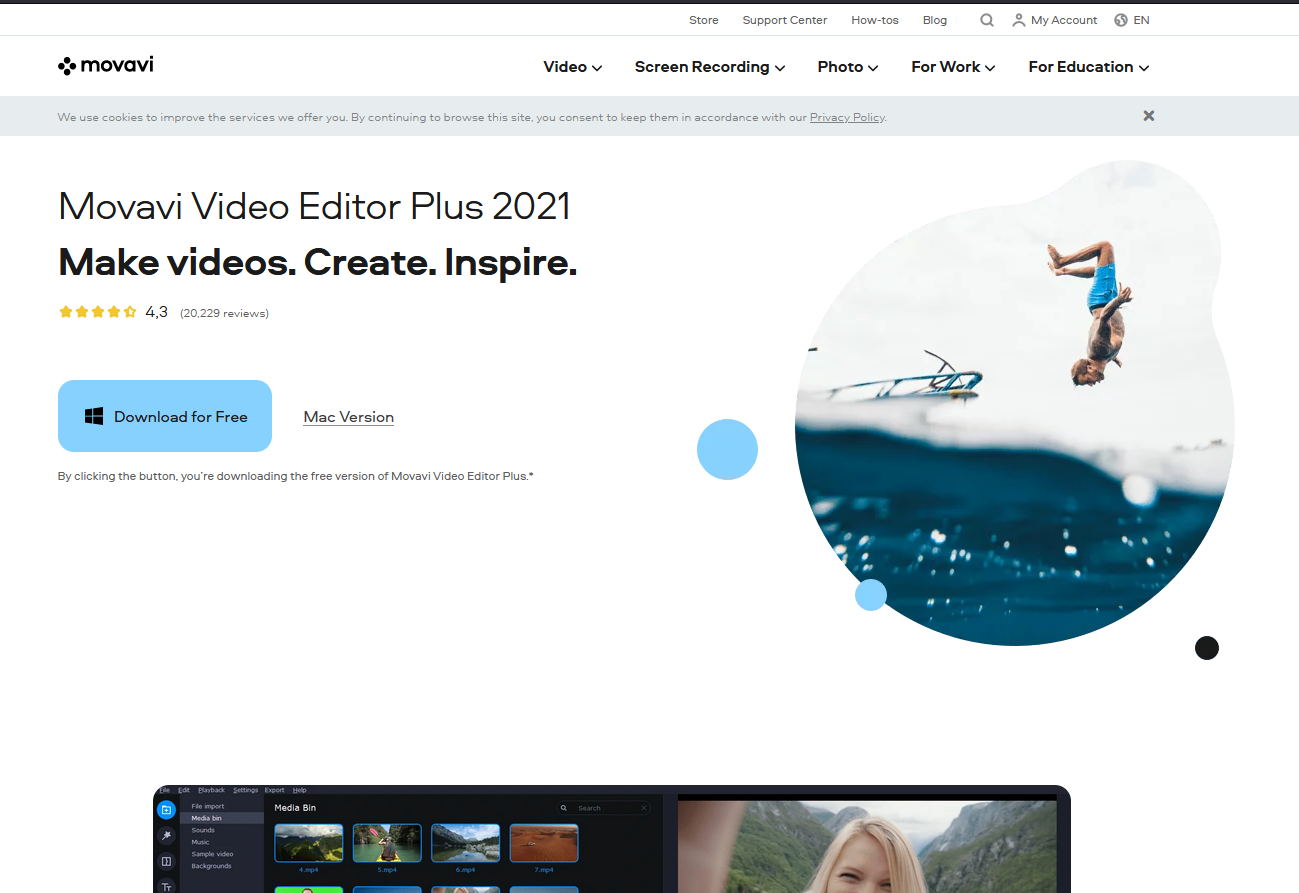Click the Windows logo on the download button

click(94, 416)
